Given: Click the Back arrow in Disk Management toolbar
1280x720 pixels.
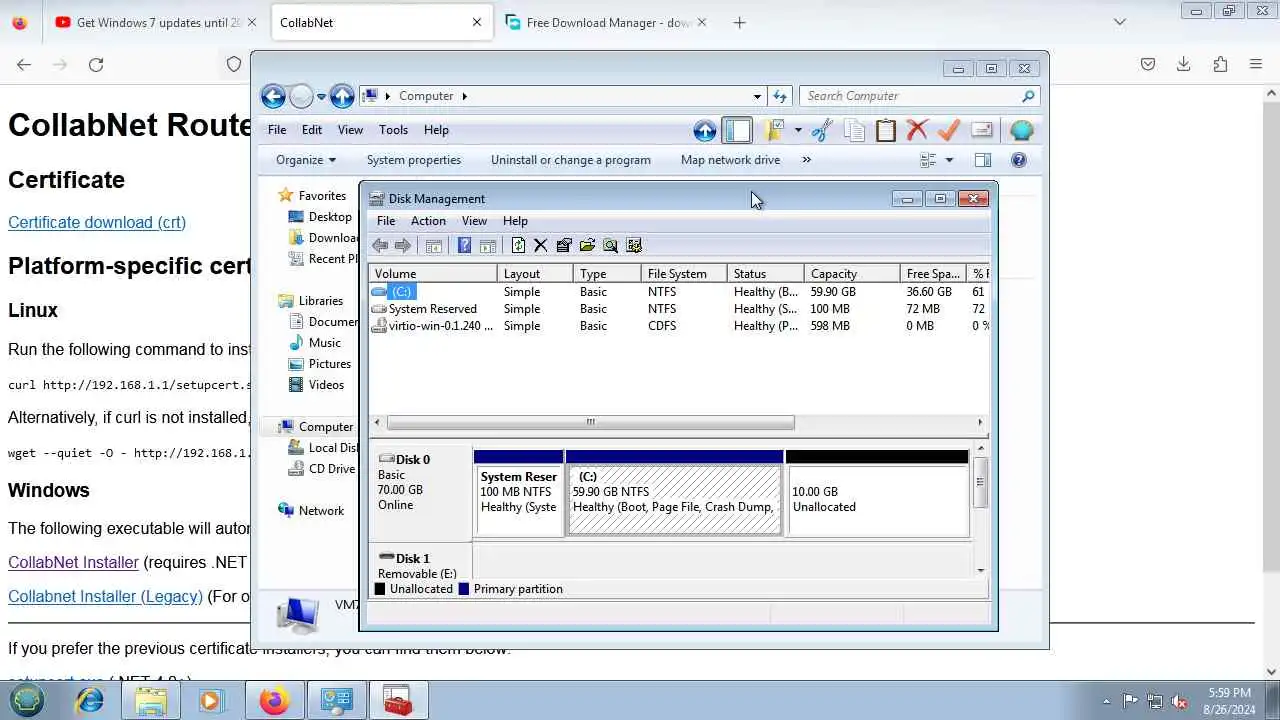Looking at the screenshot, I should 380,245.
